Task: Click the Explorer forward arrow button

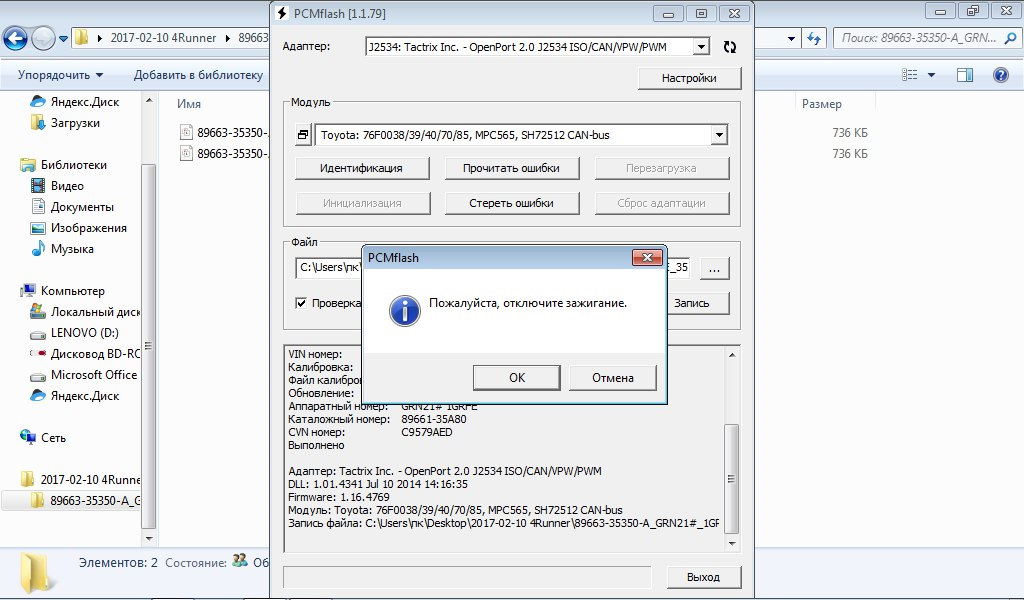Action: pos(43,39)
